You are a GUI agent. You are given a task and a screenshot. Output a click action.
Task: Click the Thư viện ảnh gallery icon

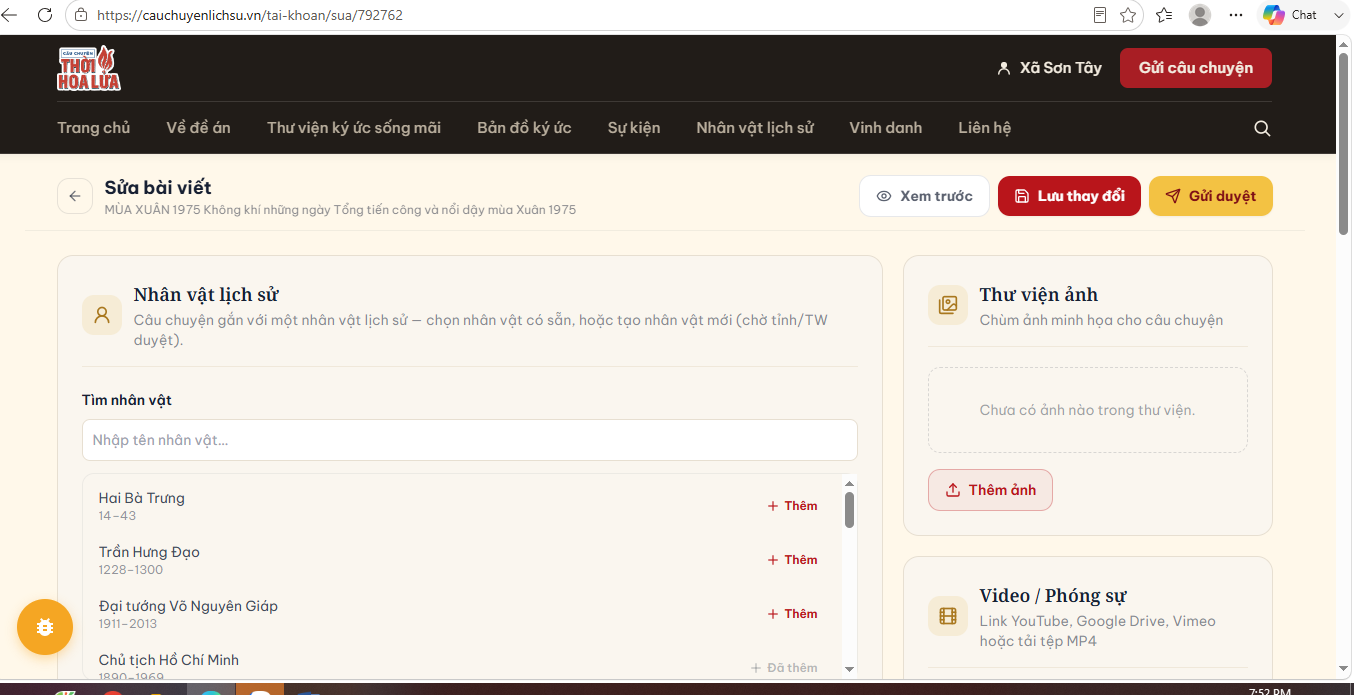948,305
